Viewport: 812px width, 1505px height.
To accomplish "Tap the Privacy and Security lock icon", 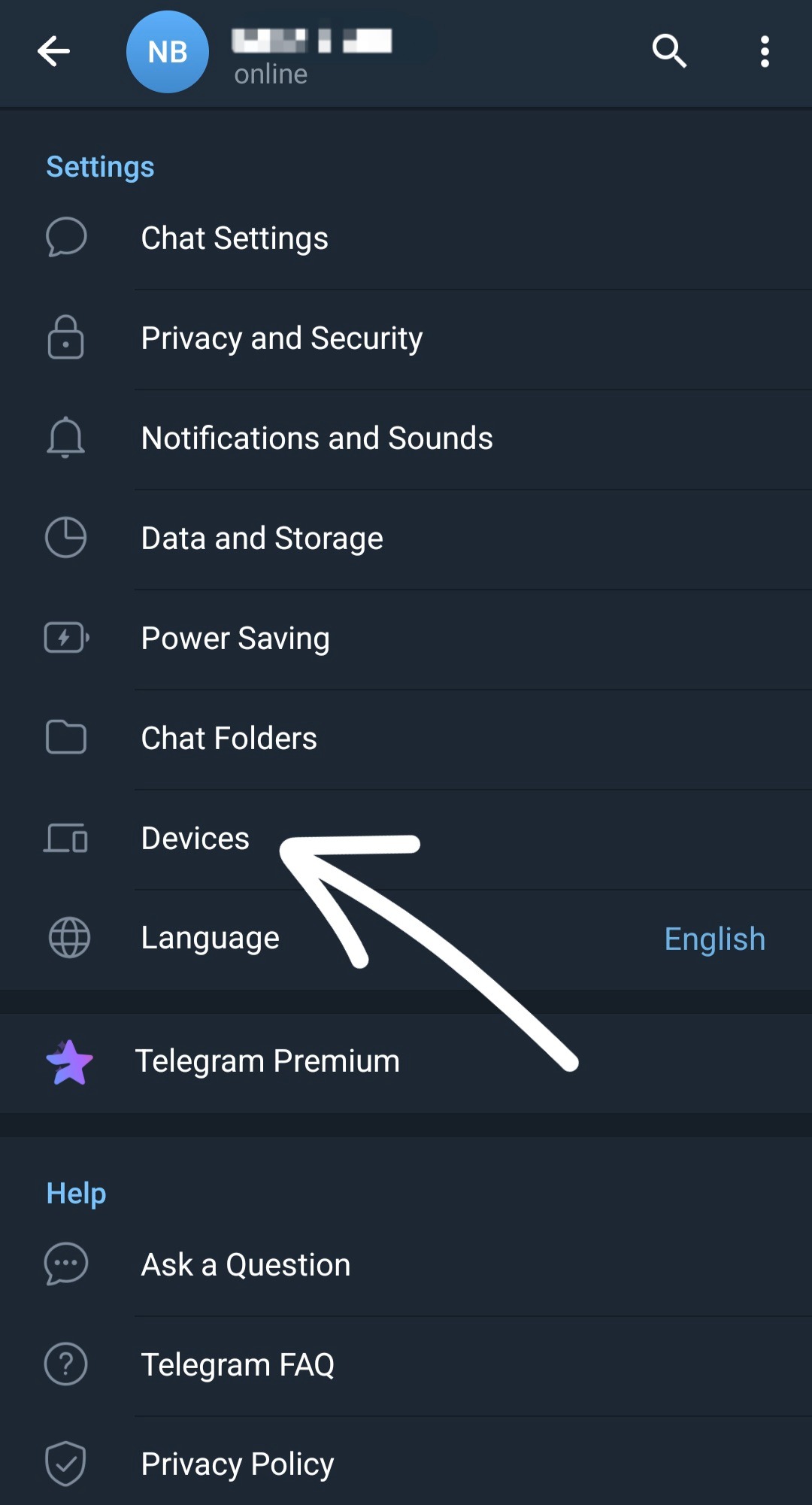I will click(x=66, y=337).
